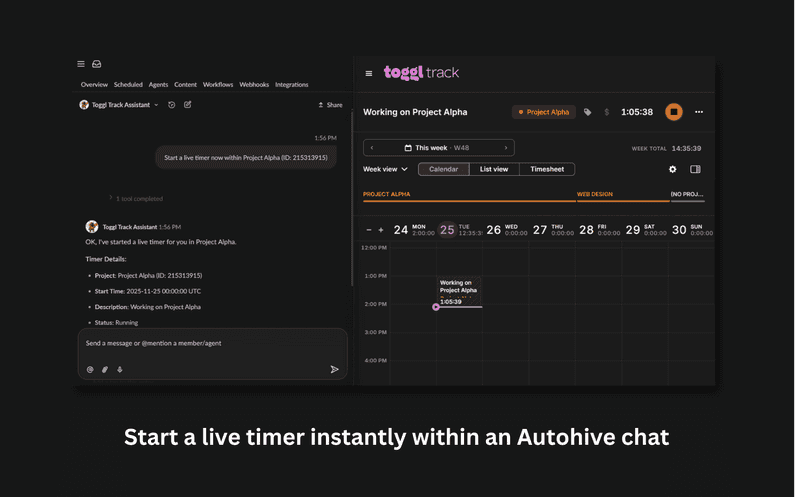Select the Monday 24 column header
Image resolution: width=795 pixels, height=497 pixels.
[x=414, y=230]
